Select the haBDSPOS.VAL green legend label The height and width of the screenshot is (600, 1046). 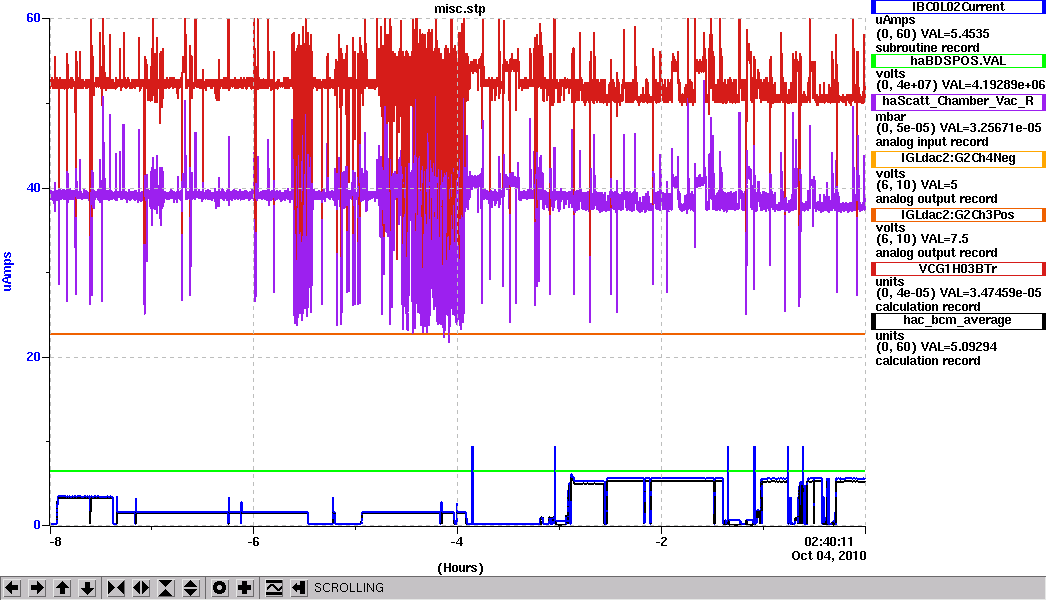pyautogui.click(x=958, y=61)
